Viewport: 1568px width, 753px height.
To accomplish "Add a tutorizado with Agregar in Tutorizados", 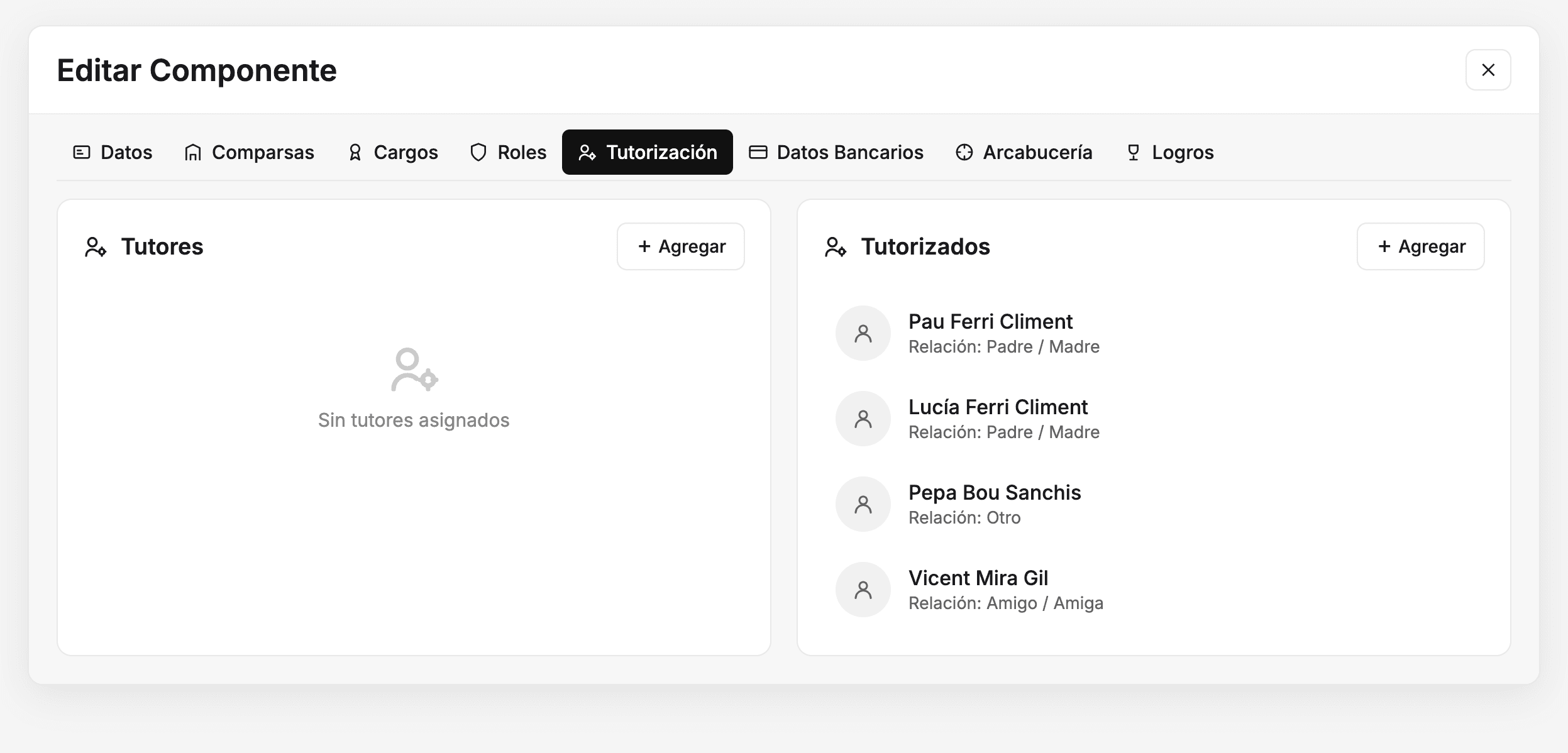I will pyautogui.click(x=1421, y=246).
